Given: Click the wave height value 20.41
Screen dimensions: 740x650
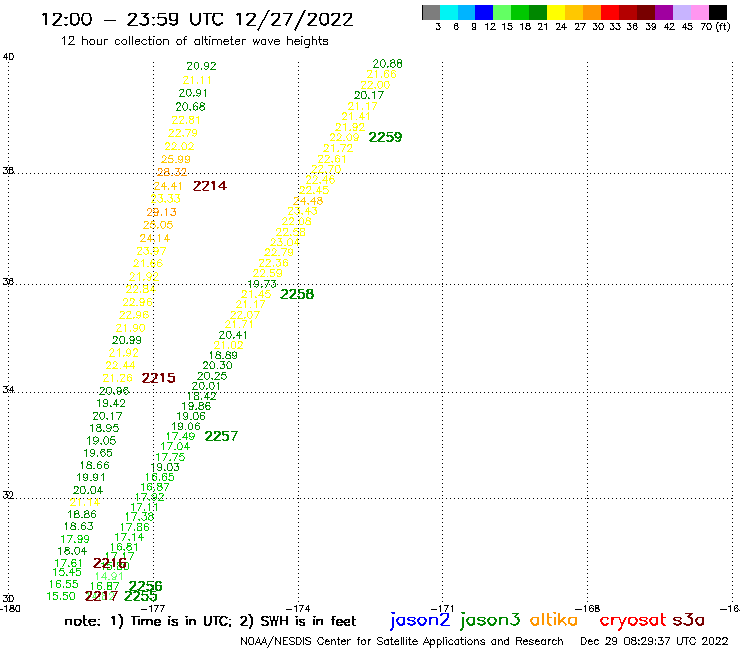Looking at the screenshot, I should coord(233,335).
